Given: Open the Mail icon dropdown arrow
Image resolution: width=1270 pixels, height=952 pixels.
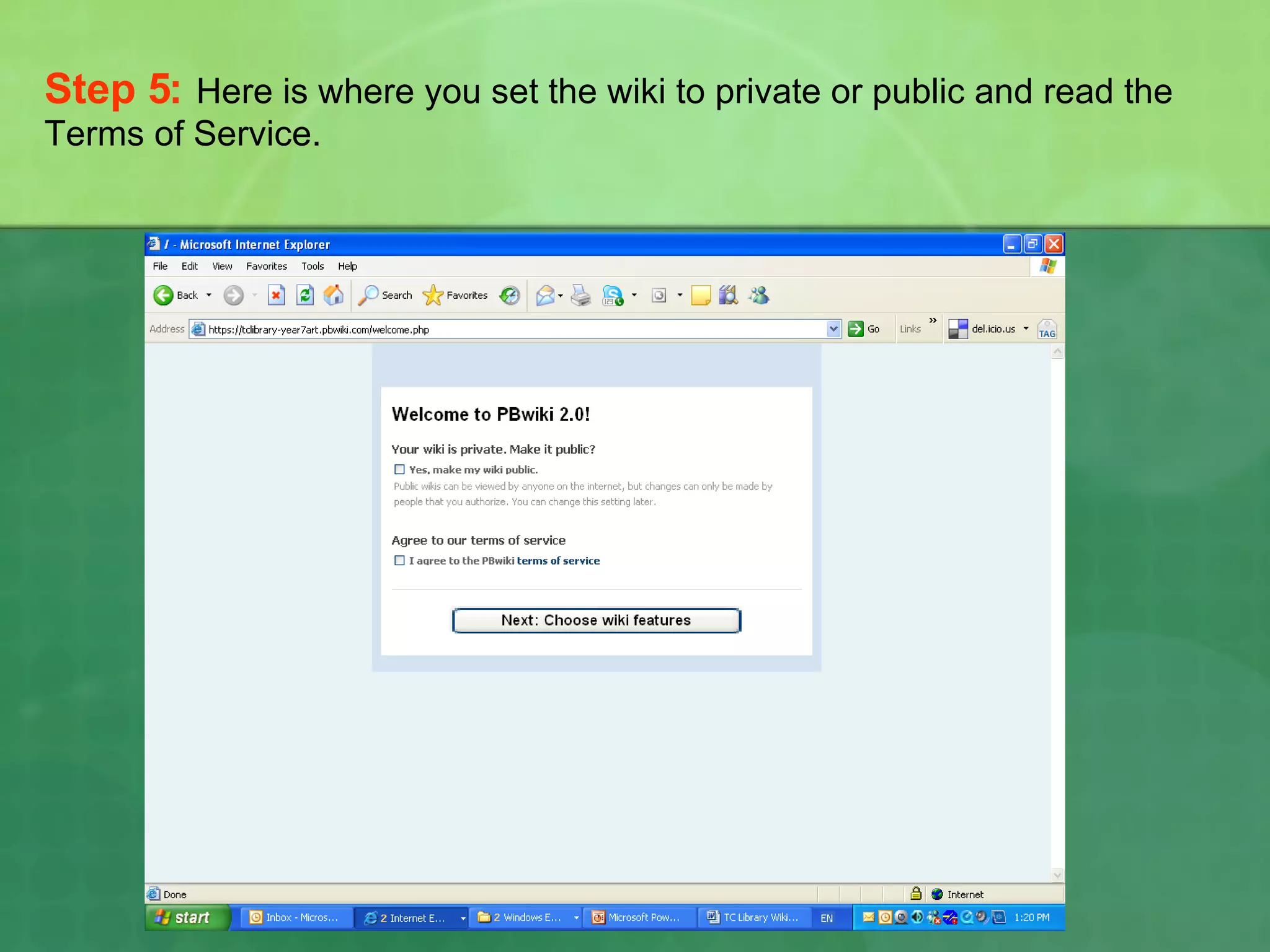Looking at the screenshot, I should pyautogui.click(x=561, y=296).
